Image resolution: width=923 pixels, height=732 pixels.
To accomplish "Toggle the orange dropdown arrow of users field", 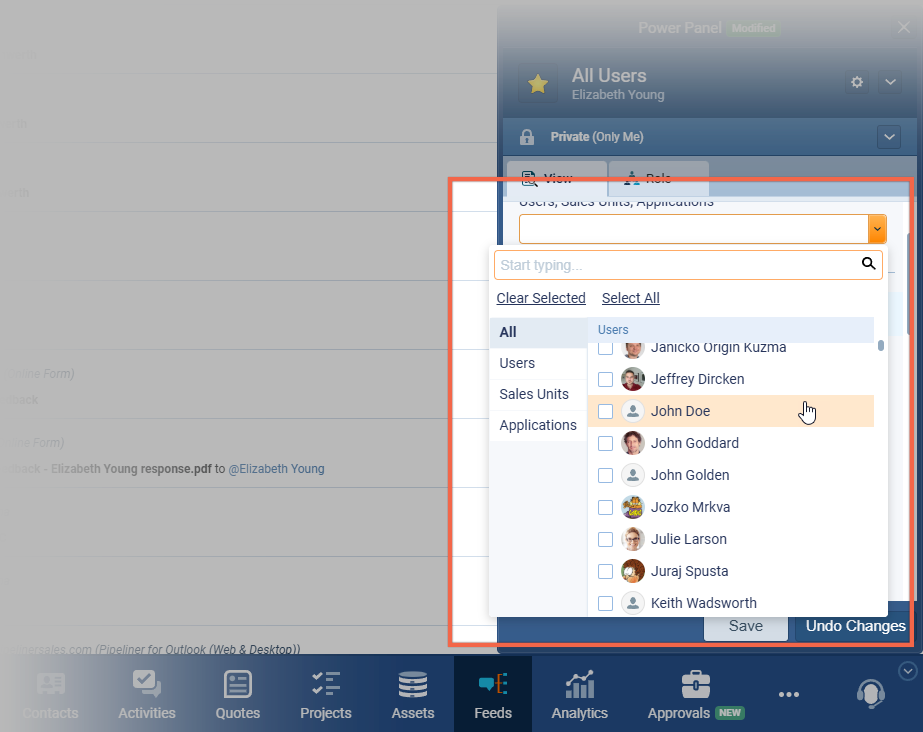I will click(877, 229).
